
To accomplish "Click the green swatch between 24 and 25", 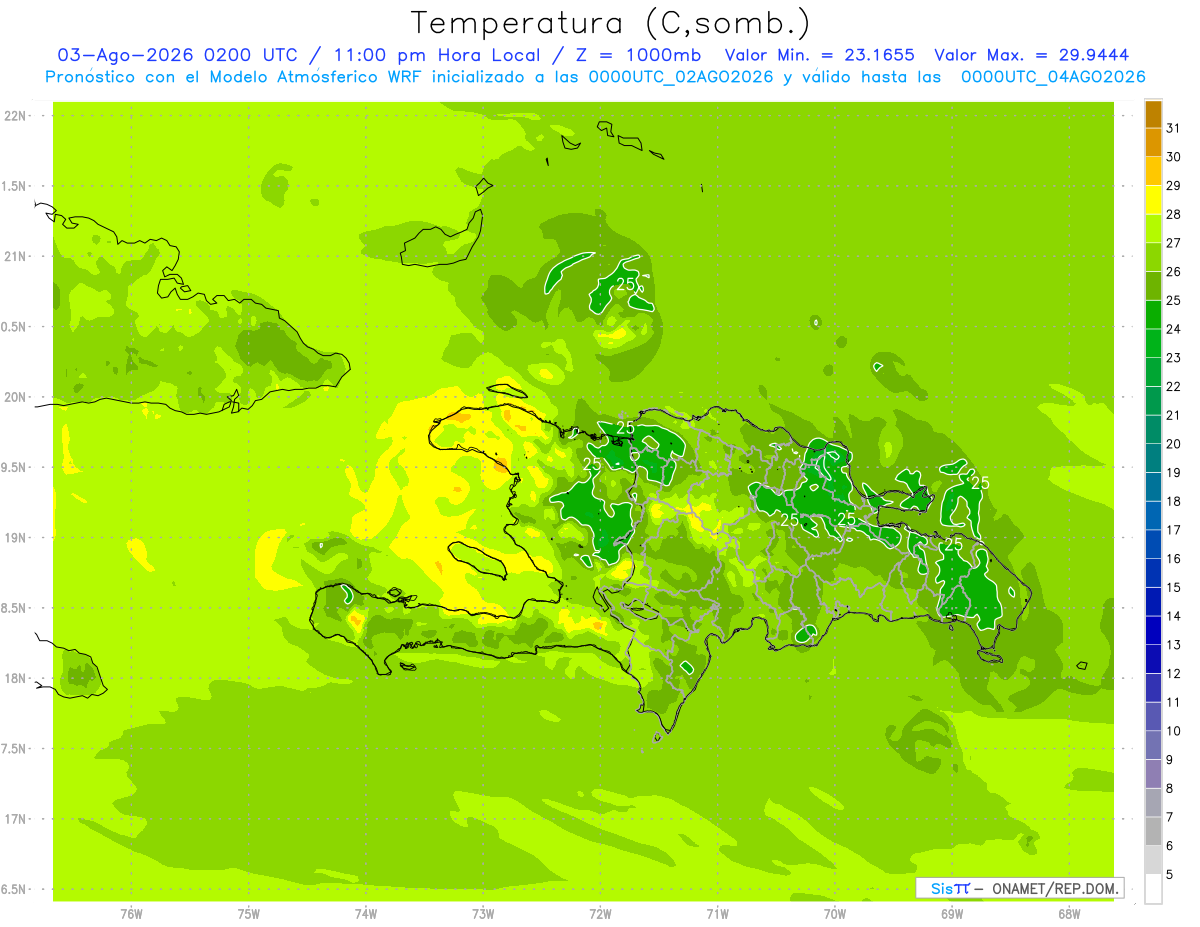I will point(1153,315).
